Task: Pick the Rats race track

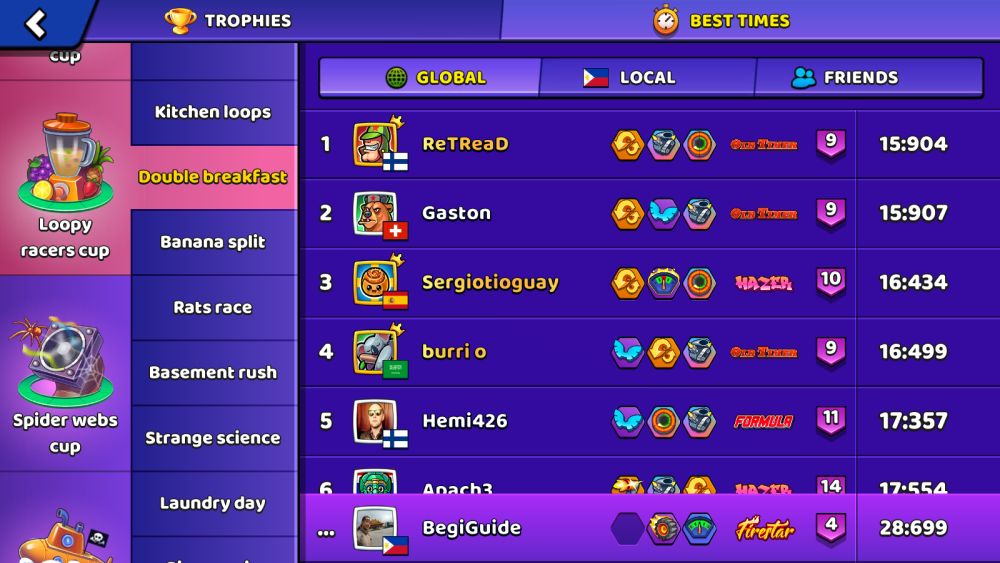Action: (214, 307)
